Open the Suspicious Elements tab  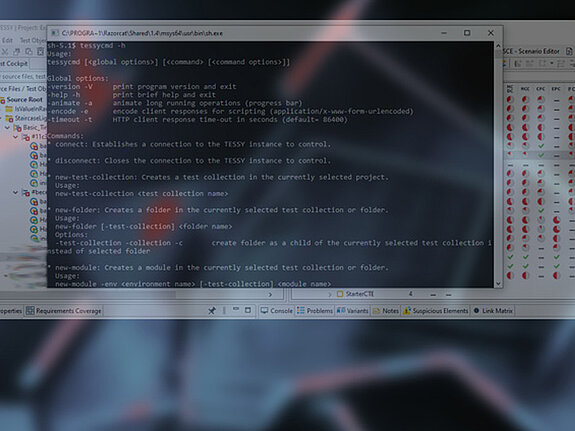pos(436,311)
